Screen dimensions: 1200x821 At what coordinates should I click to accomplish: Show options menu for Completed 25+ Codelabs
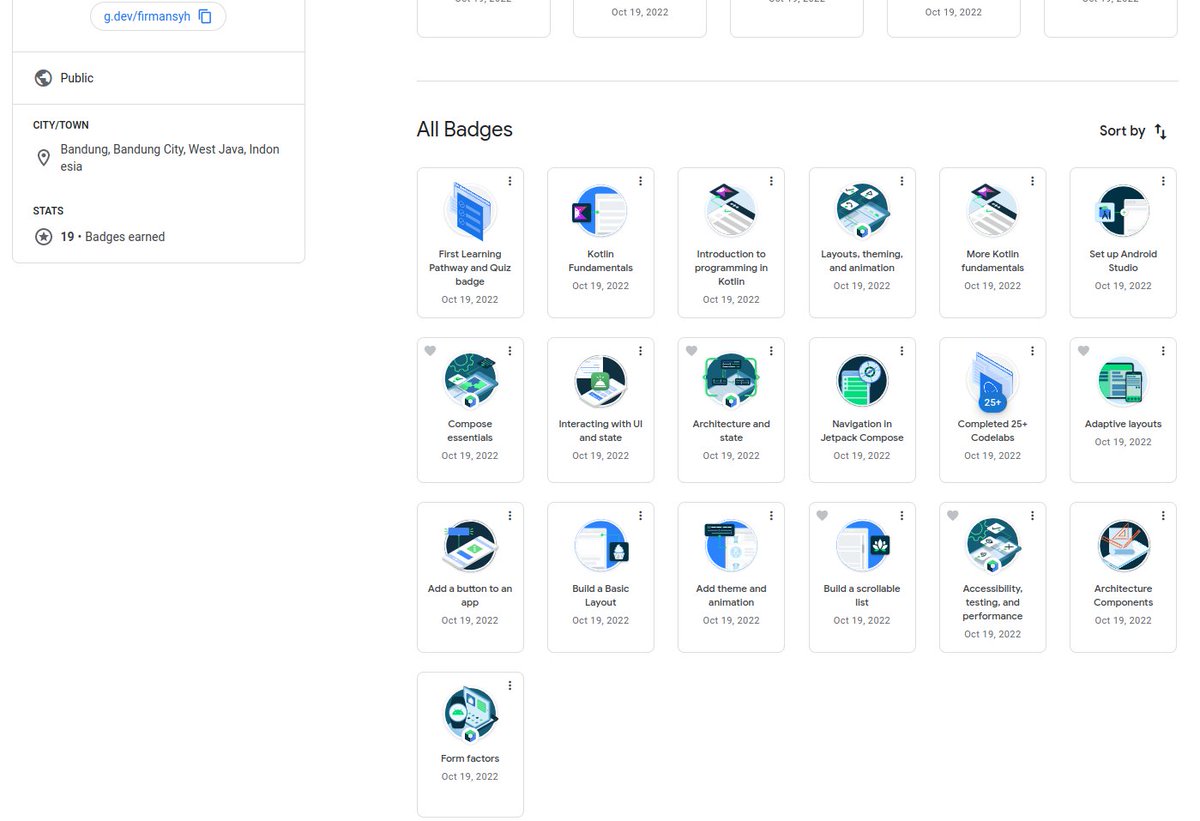(x=1033, y=351)
